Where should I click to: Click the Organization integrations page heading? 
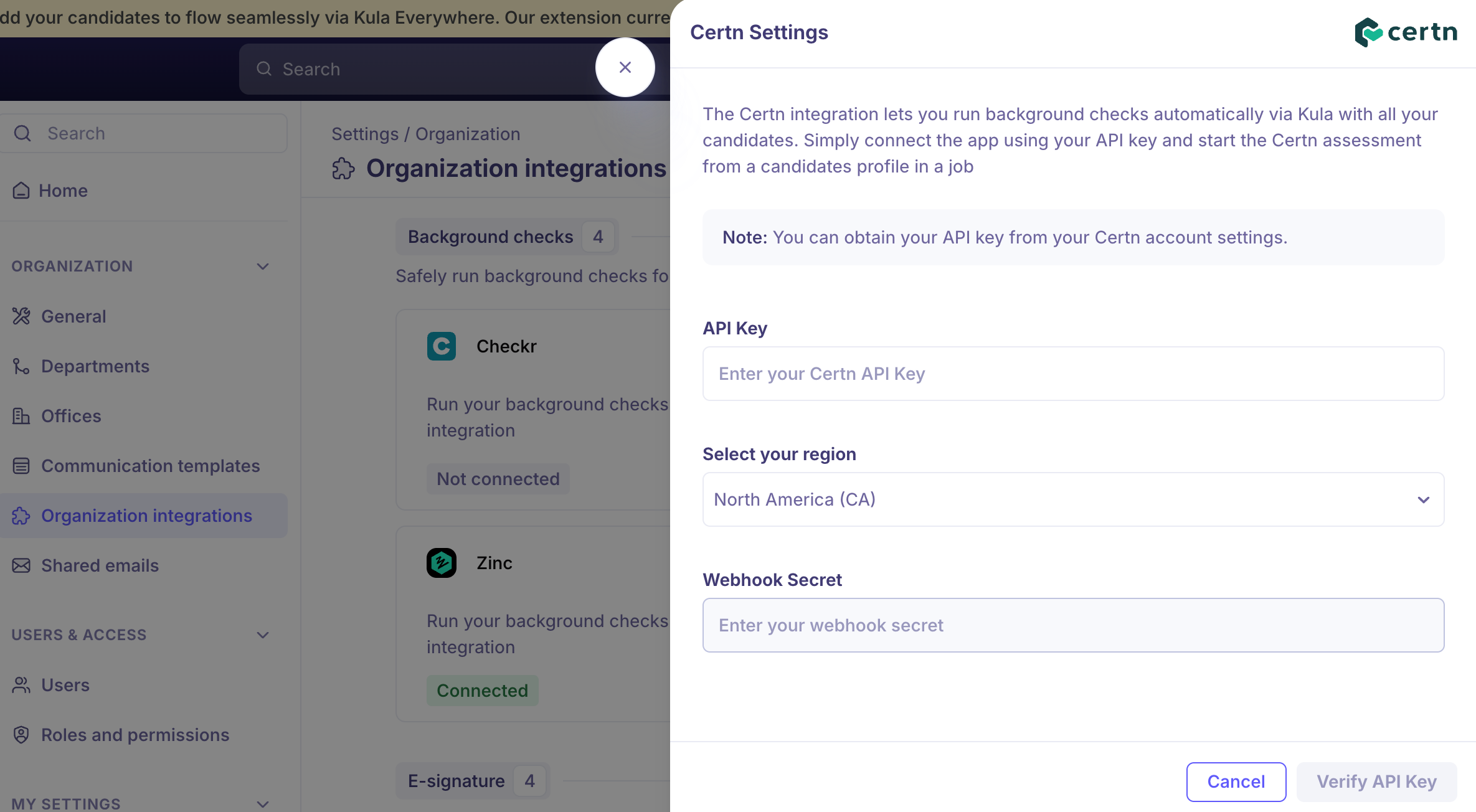tap(516, 168)
